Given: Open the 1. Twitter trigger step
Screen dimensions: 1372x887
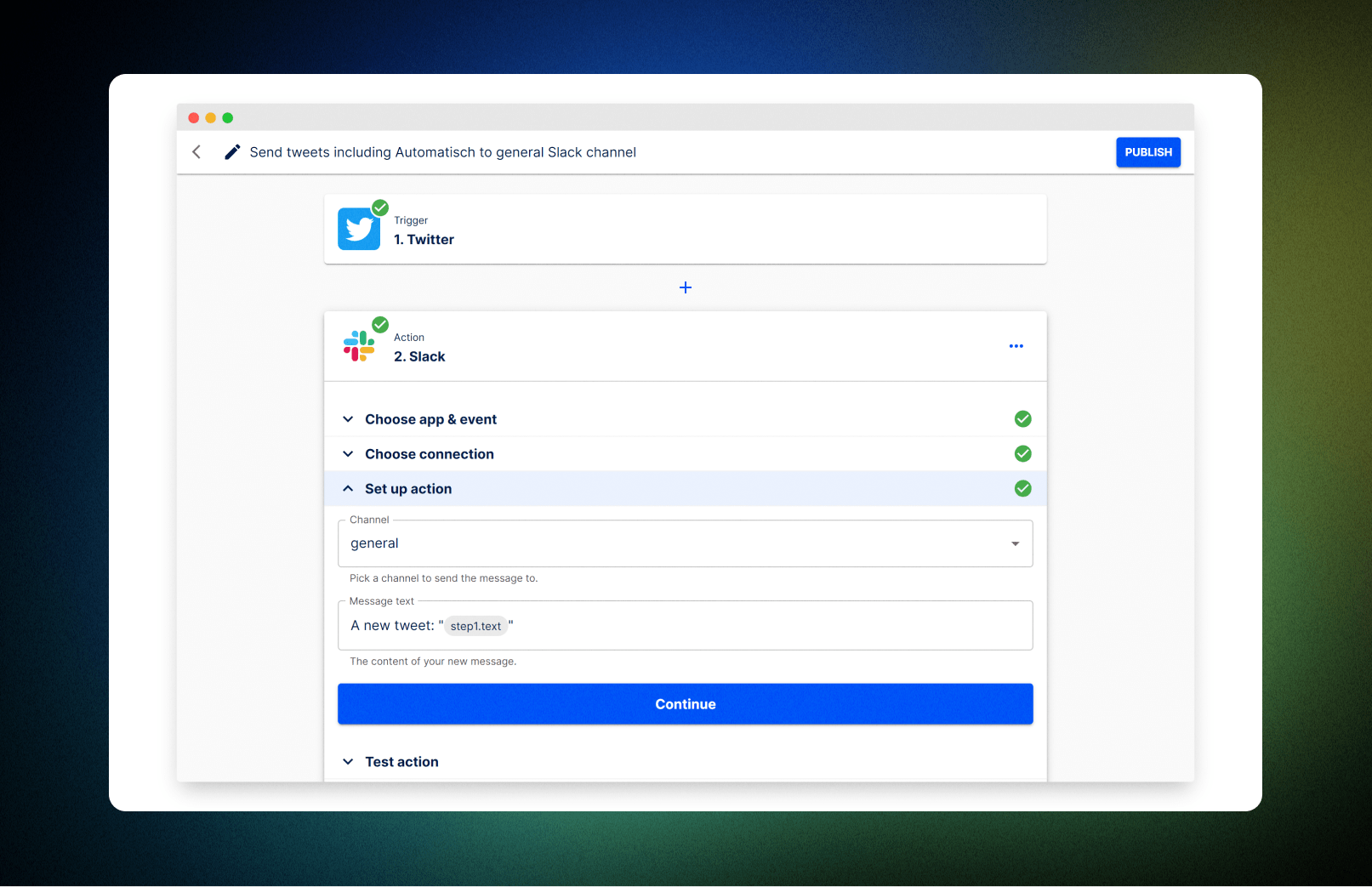Looking at the screenshot, I should click(686, 230).
